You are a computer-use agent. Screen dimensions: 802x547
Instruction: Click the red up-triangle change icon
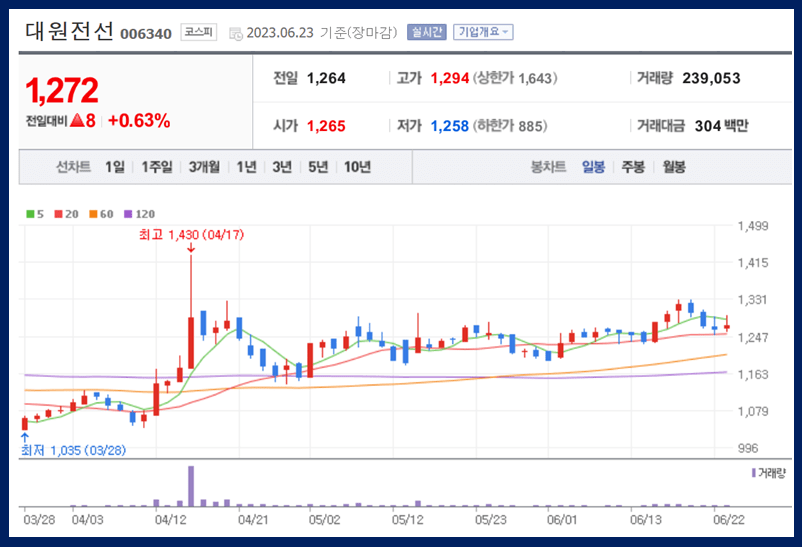pos(77,121)
